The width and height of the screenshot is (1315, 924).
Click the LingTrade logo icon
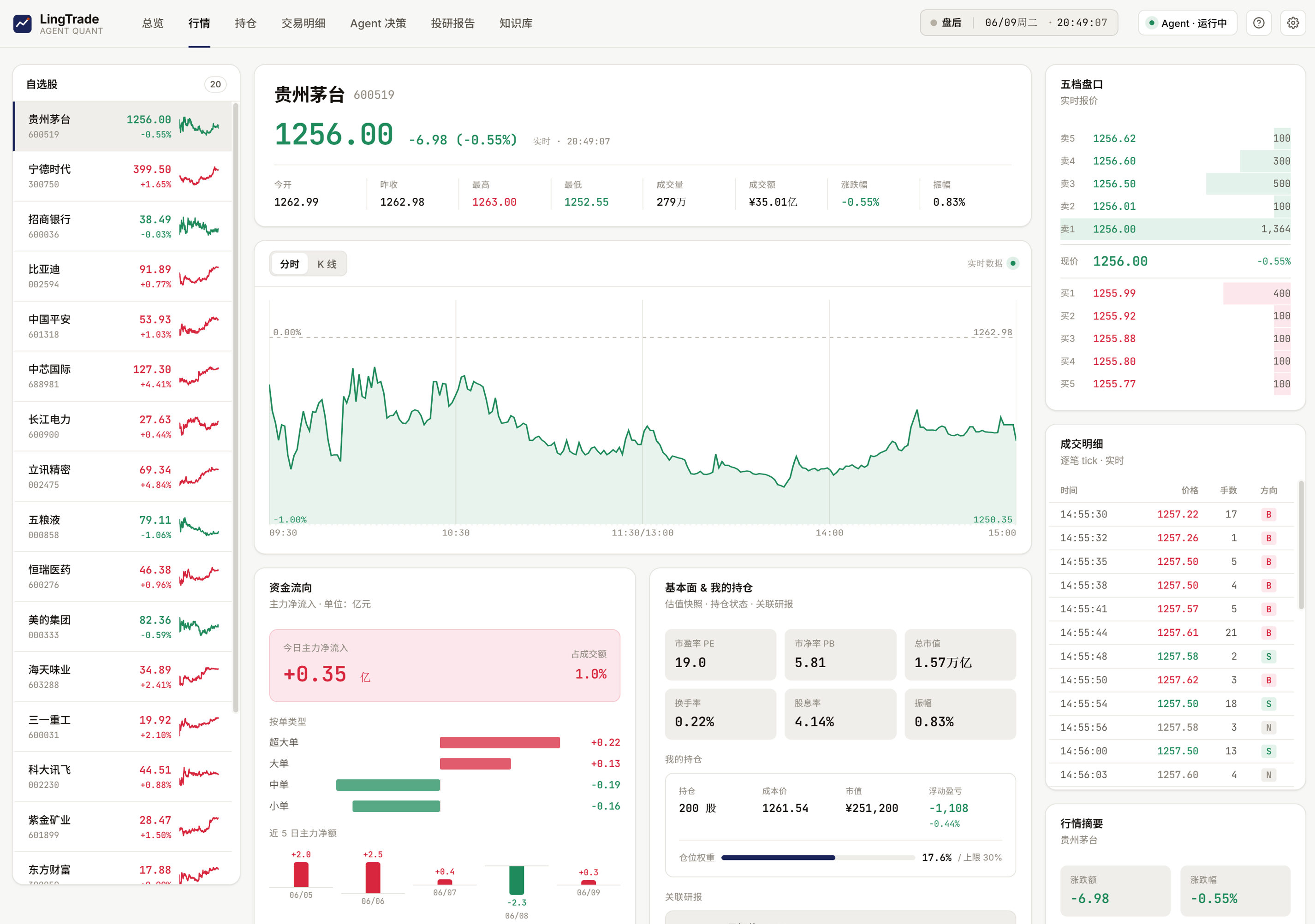point(22,24)
